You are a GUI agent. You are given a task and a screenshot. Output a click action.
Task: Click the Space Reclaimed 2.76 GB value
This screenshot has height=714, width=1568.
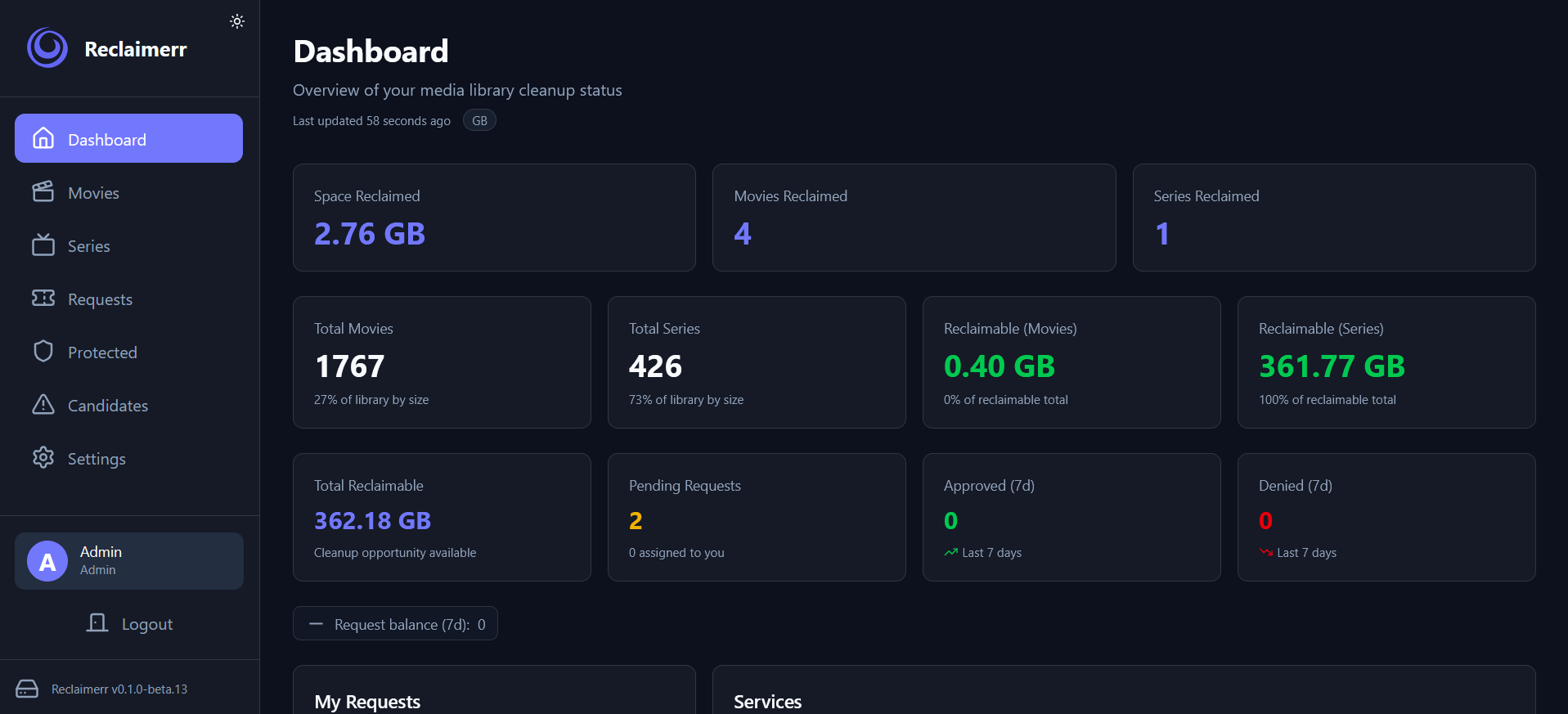pyautogui.click(x=370, y=234)
